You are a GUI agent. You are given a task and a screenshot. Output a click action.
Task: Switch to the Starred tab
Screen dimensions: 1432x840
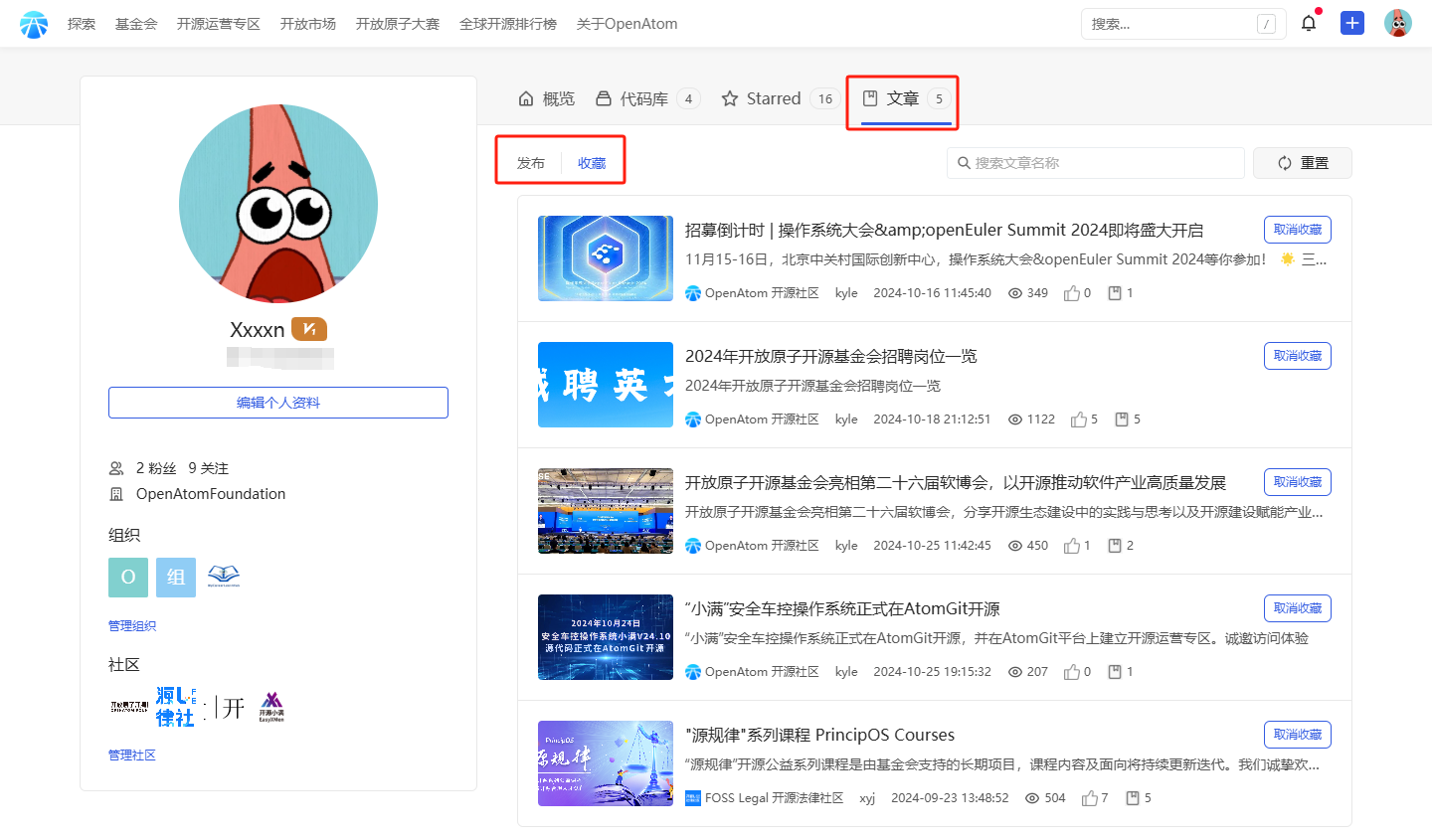click(x=781, y=98)
